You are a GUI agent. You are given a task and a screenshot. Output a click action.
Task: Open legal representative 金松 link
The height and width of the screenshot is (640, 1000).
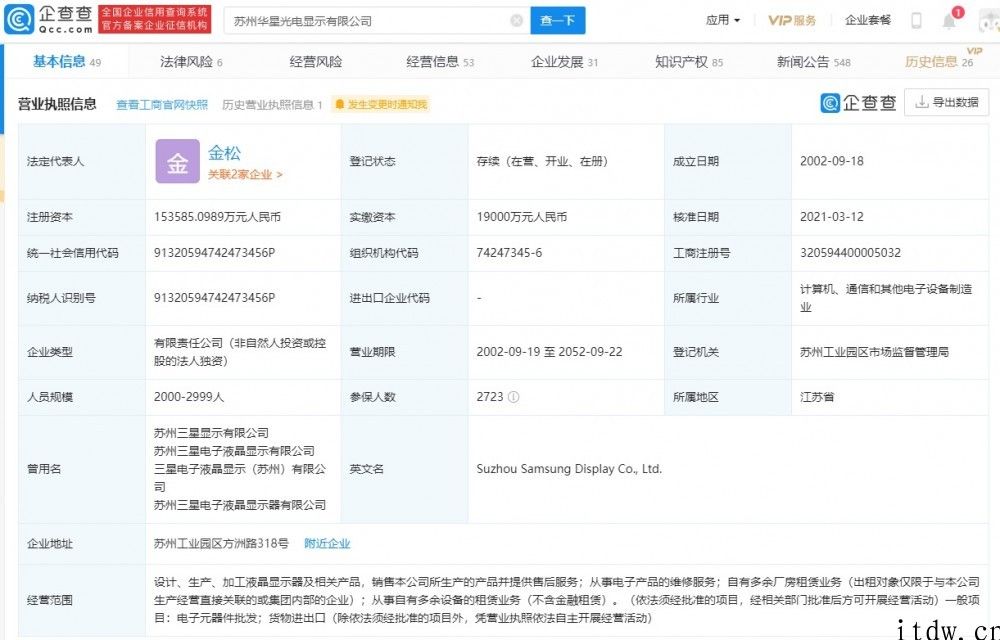(x=224, y=153)
